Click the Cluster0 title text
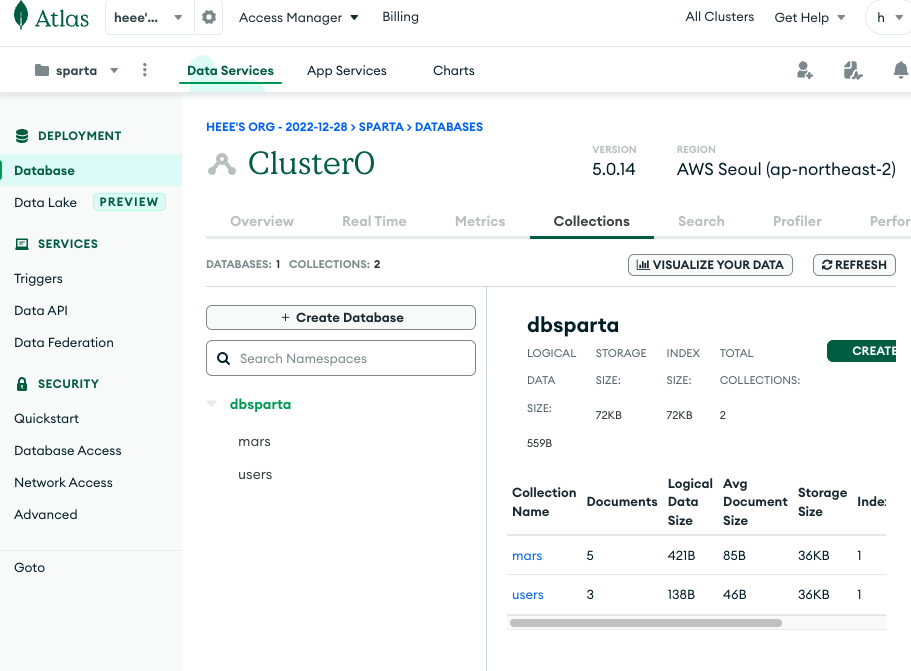The width and height of the screenshot is (911, 671). [x=311, y=163]
